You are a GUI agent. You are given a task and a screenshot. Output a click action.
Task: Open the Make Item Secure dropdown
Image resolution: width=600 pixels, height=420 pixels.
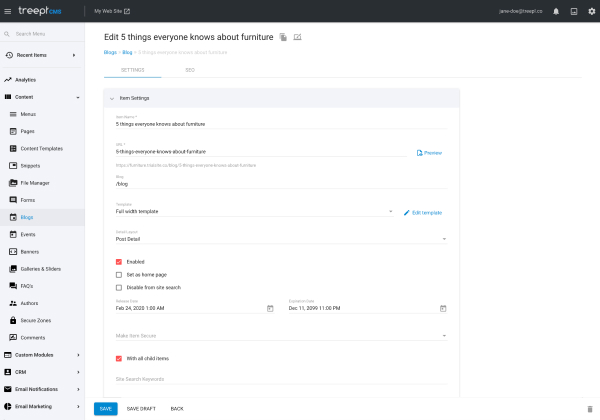(x=281, y=336)
